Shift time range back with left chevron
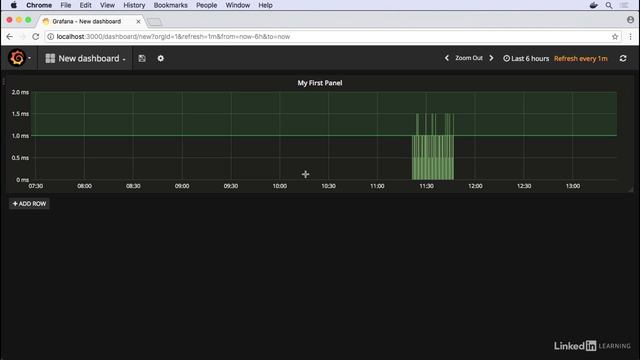Viewport: 640px width, 360px height. point(447,58)
